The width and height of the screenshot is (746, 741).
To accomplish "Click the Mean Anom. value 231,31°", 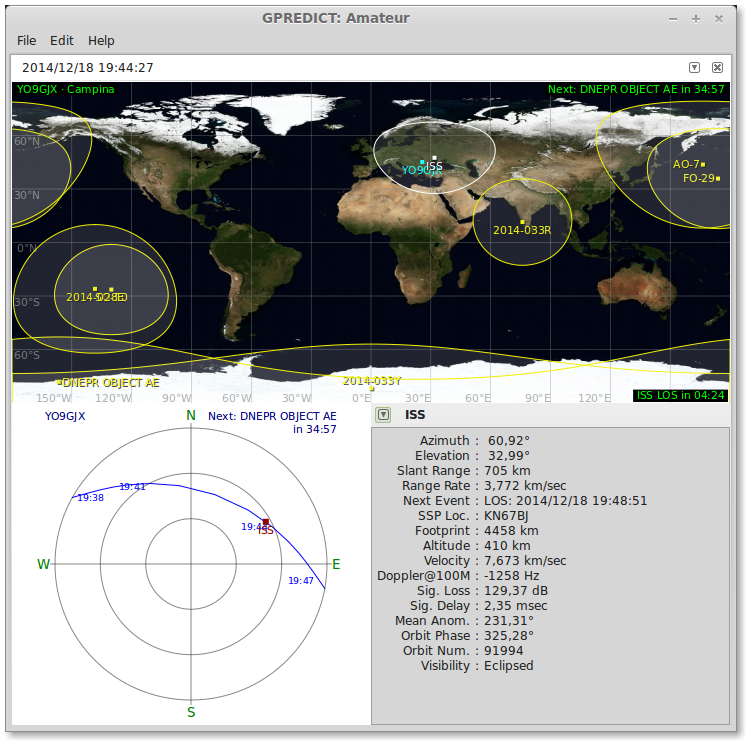I will point(509,621).
